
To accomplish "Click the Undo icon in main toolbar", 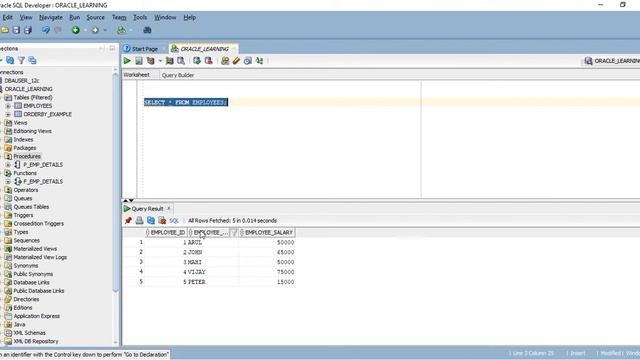I will pos(46,30).
